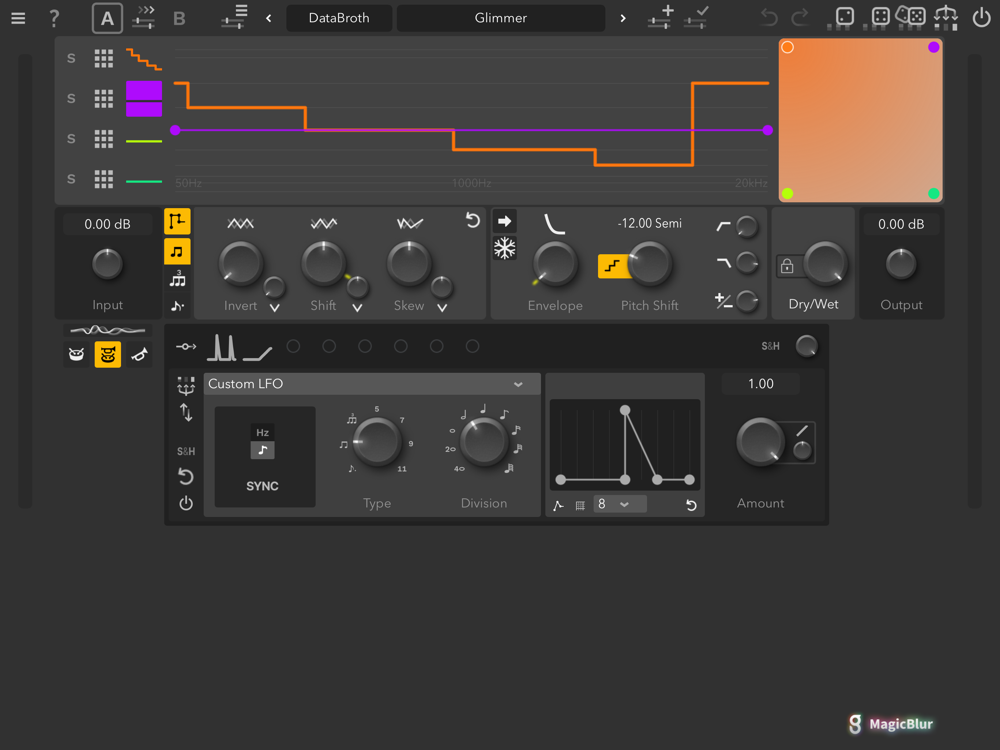Solo the purple band
This screenshot has height=750, width=1000.
coord(71,99)
